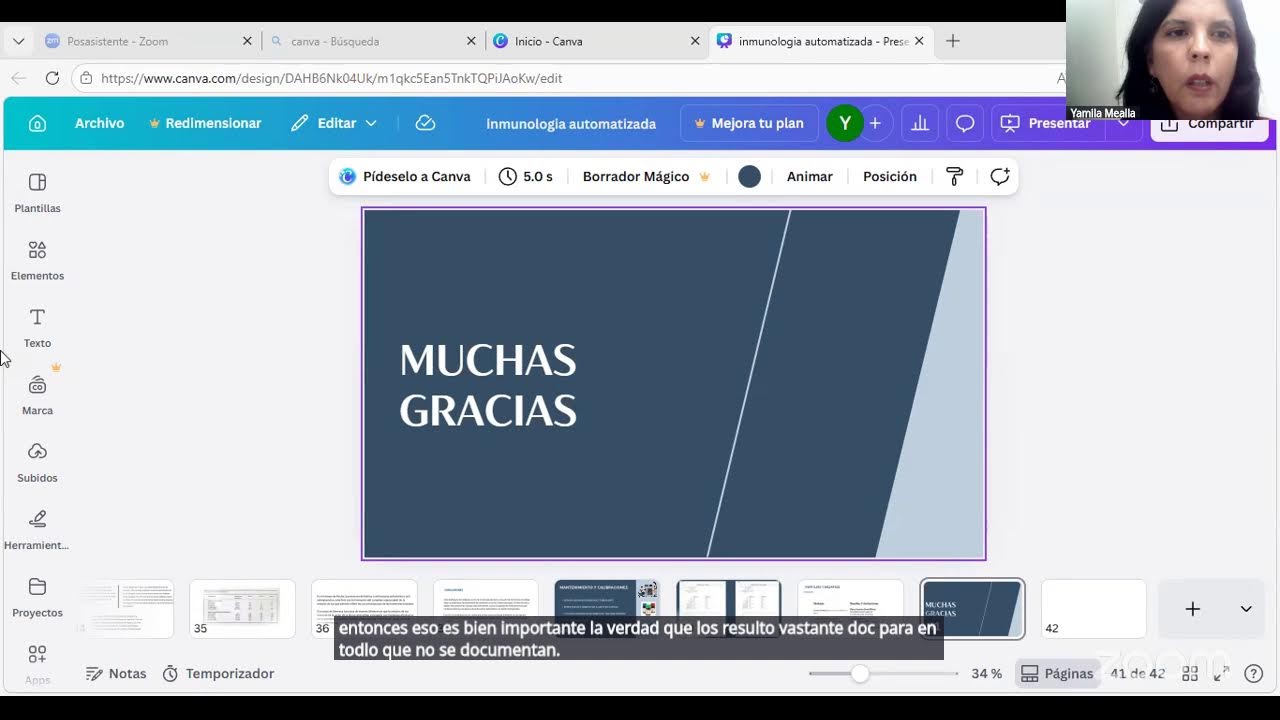Open browser tab search chevron

18,41
